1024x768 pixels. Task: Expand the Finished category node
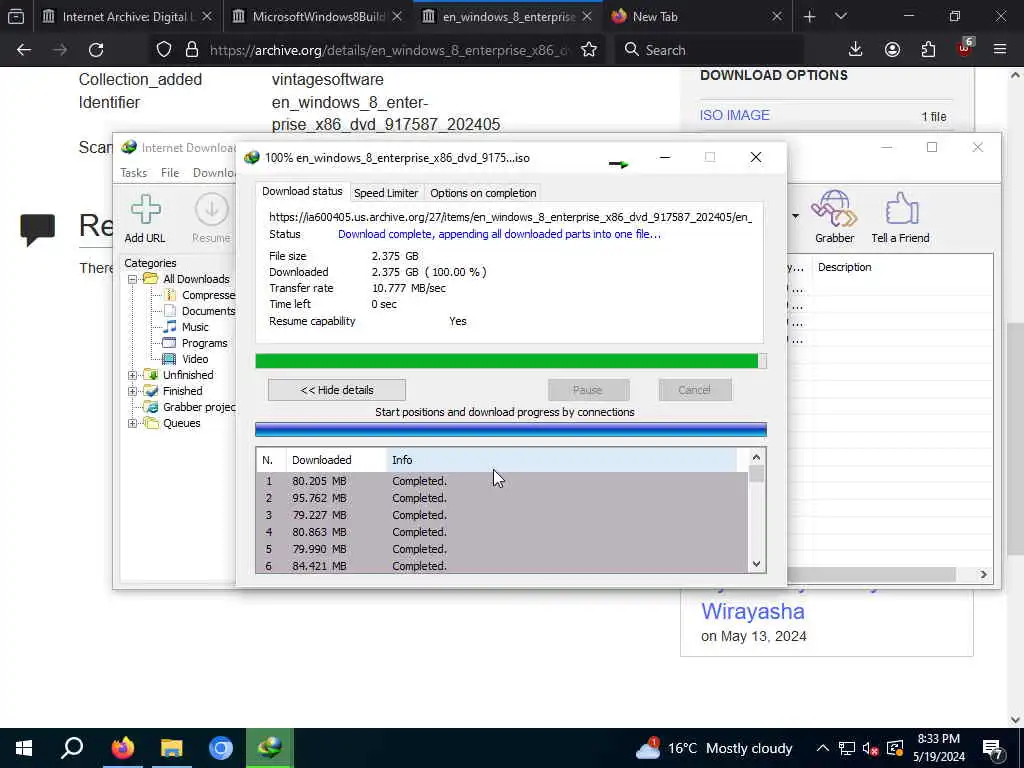(133, 391)
